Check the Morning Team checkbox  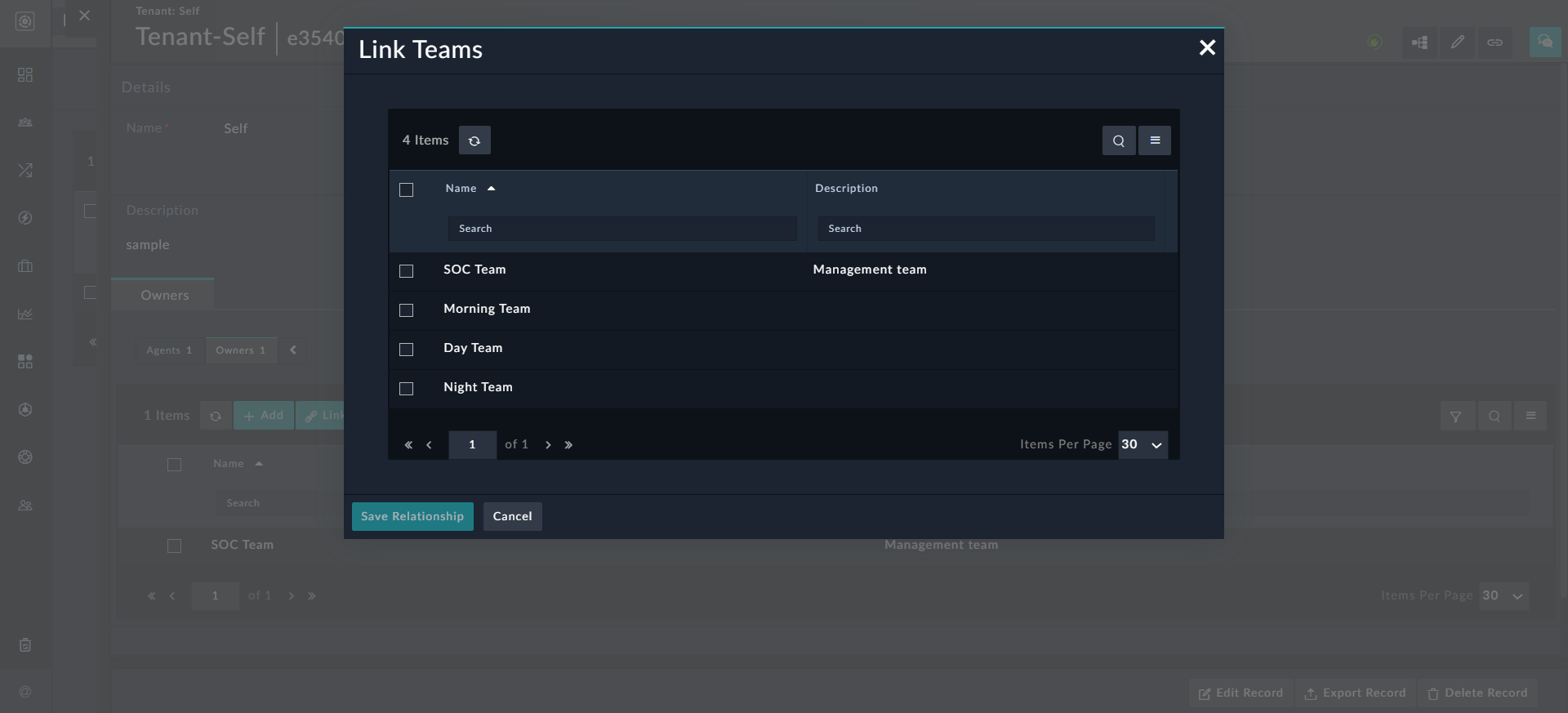click(406, 310)
